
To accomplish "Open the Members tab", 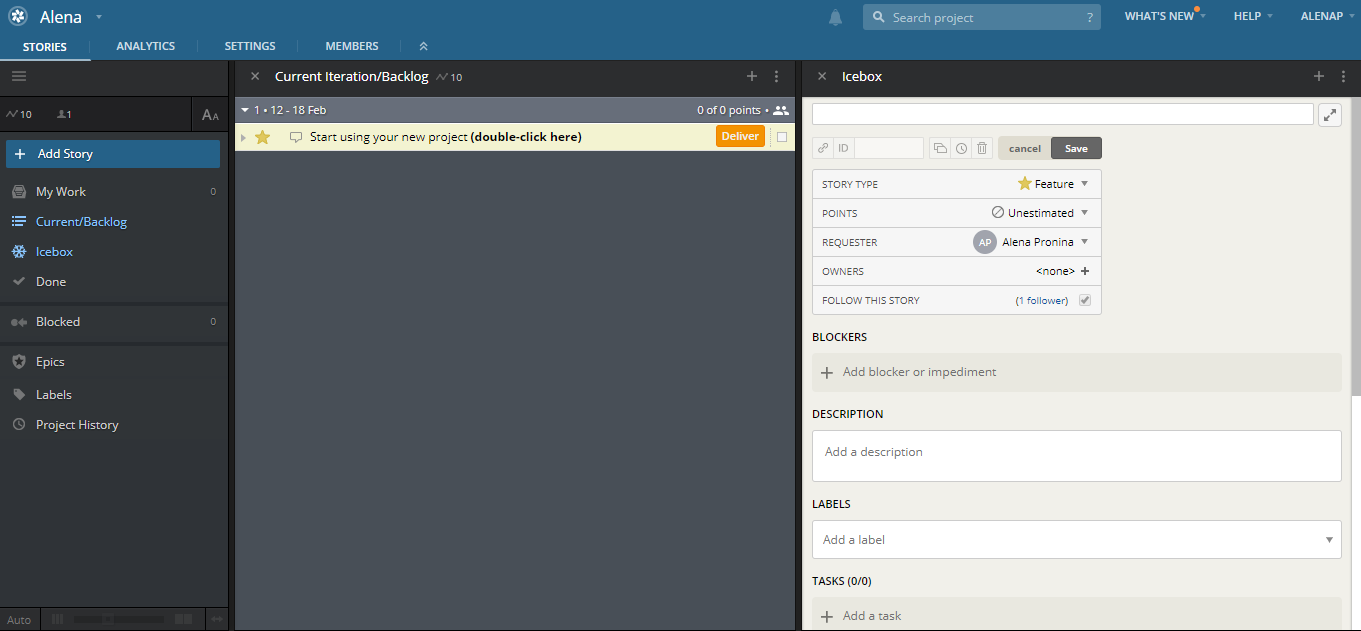I will click(352, 46).
